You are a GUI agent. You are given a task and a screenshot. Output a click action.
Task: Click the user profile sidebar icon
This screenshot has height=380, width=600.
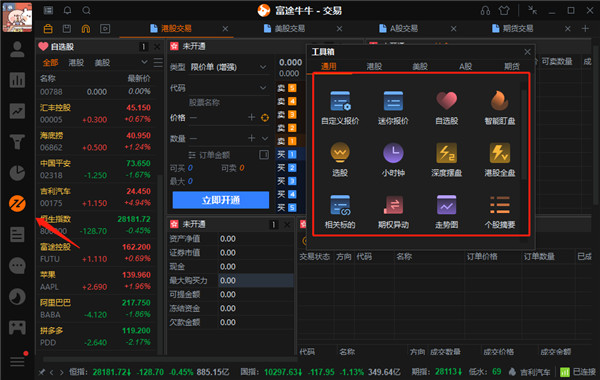point(17,49)
